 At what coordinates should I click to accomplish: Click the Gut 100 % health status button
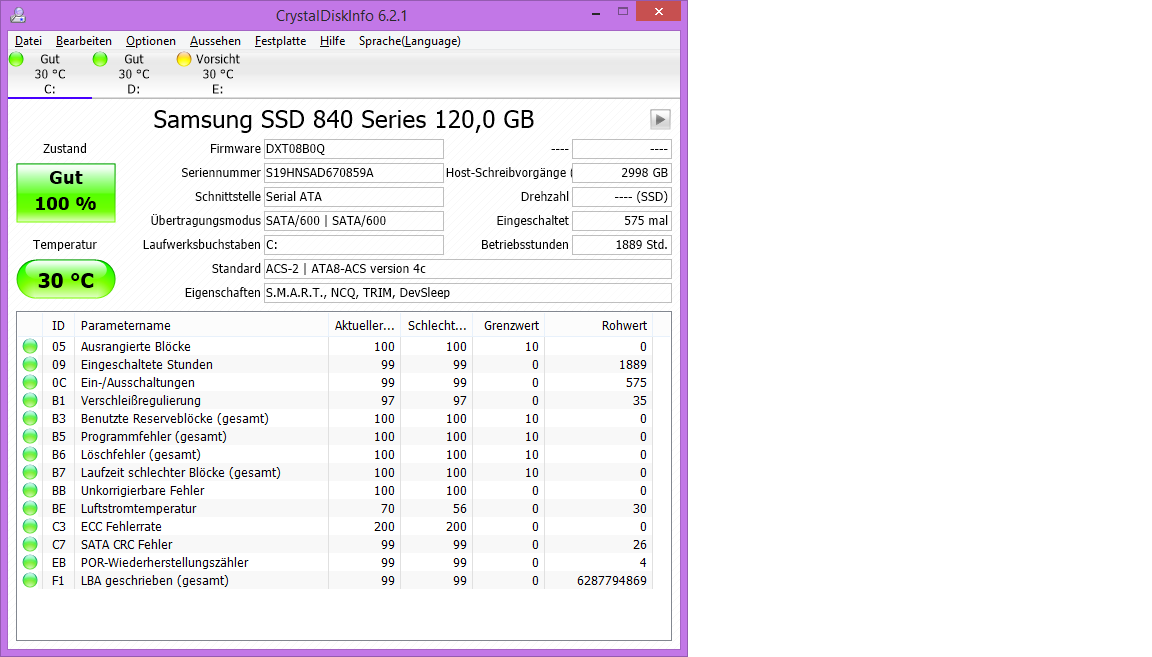[66, 193]
